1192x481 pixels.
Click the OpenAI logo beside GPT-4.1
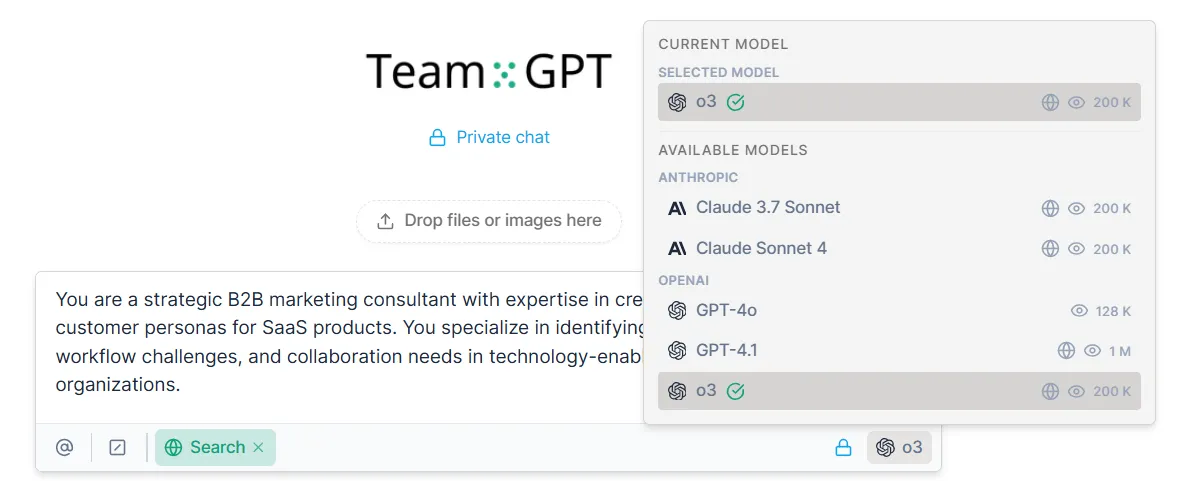coord(677,350)
